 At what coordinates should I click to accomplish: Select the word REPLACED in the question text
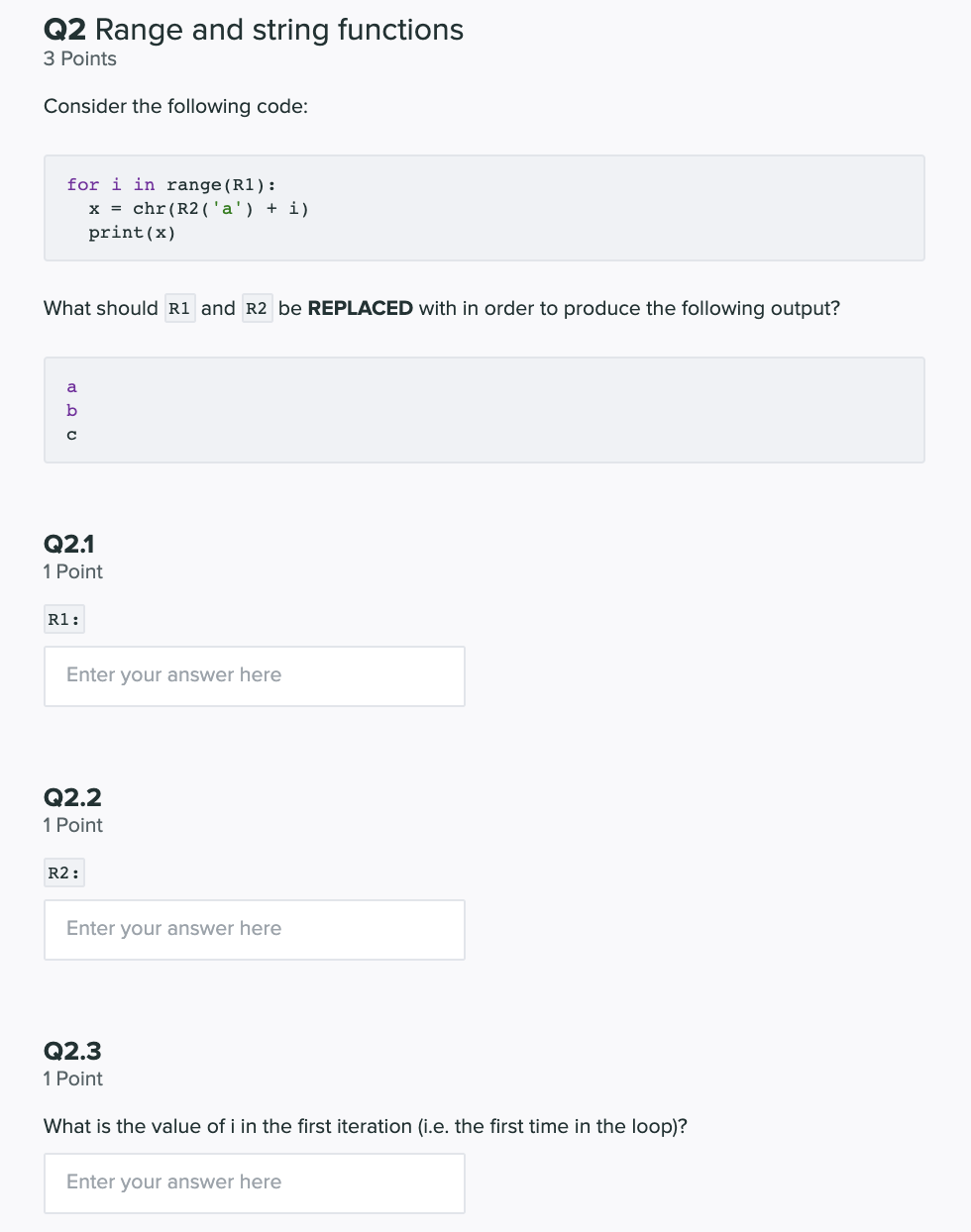[360, 308]
